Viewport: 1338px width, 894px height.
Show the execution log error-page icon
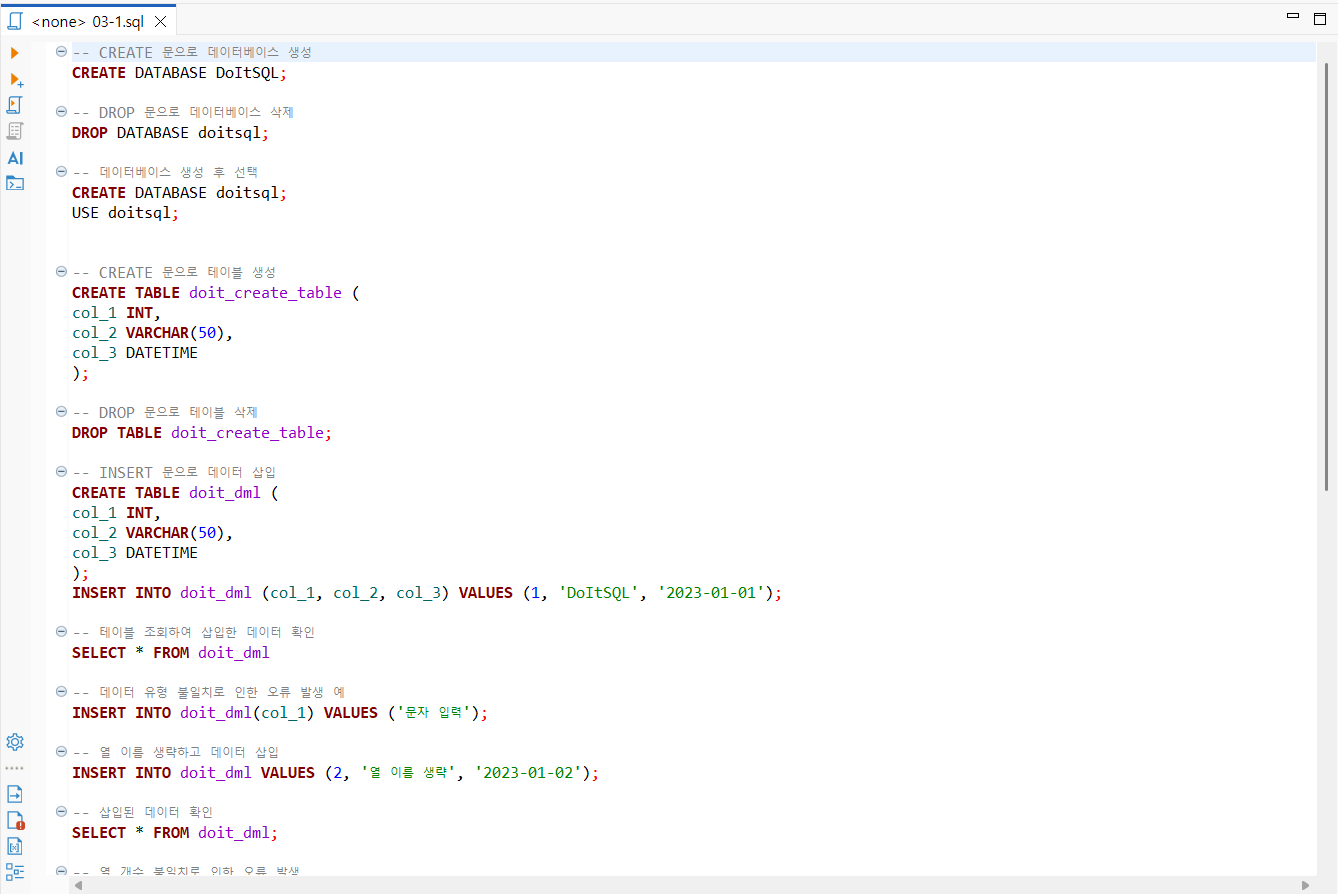point(15,820)
